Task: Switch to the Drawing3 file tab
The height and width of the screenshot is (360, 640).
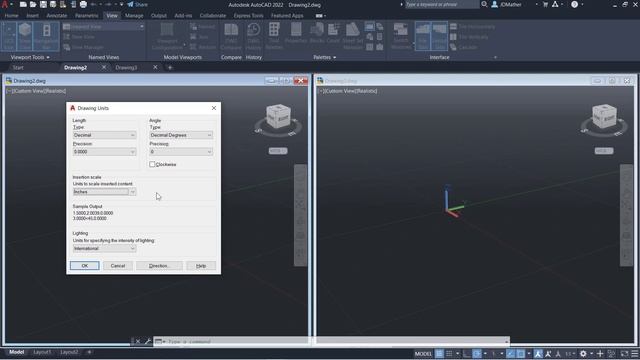Action: click(x=126, y=67)
